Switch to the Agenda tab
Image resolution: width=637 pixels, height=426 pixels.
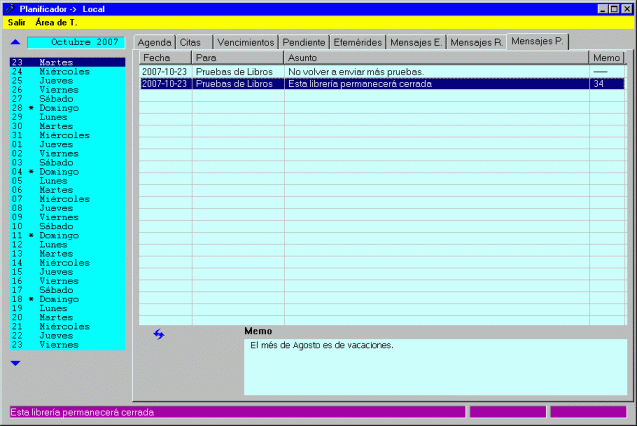tap(154, 43)
